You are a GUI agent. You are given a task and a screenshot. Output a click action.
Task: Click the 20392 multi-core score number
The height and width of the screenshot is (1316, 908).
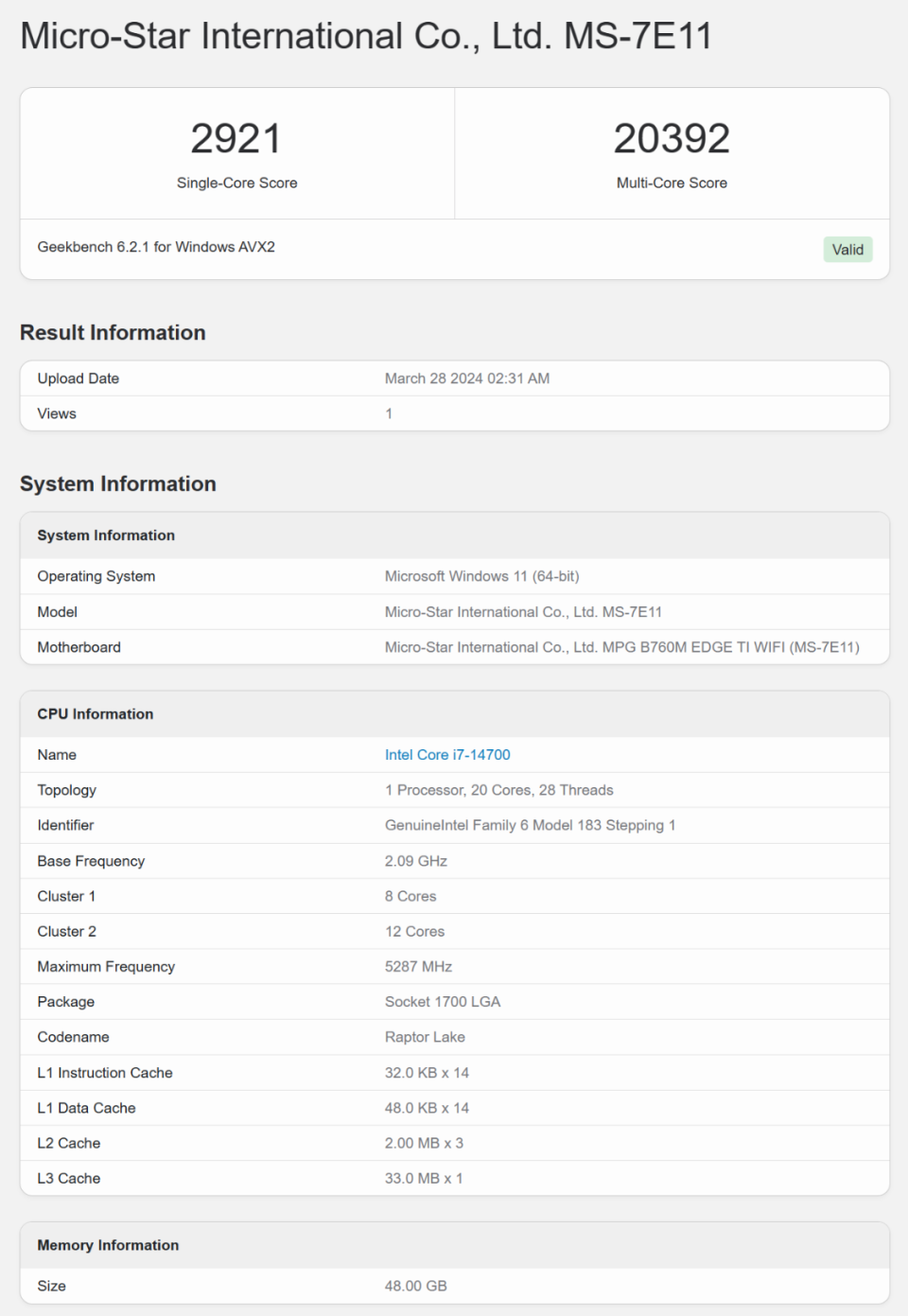point(672,139)
